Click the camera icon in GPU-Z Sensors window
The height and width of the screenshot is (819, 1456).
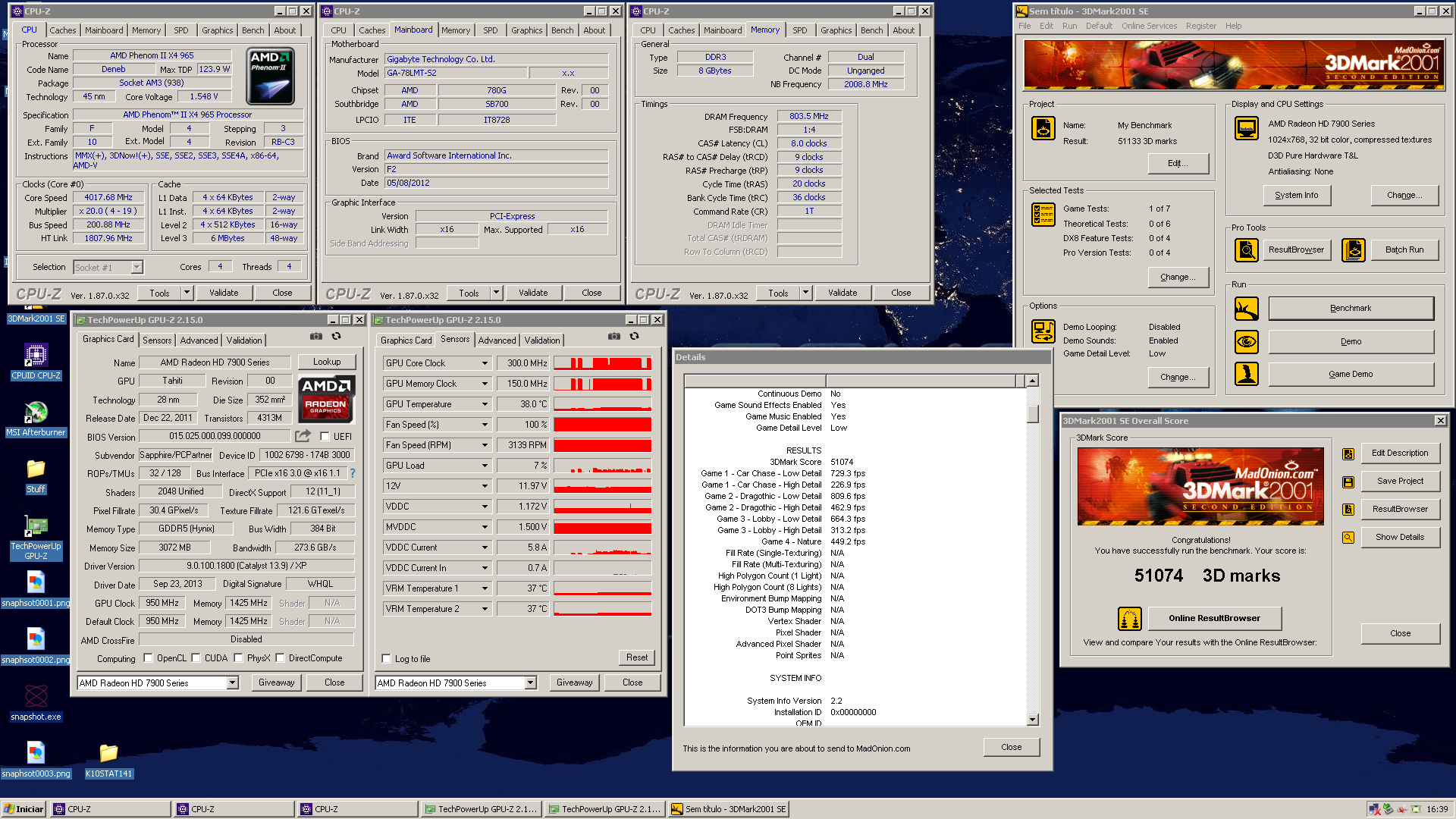pos(614,336)
